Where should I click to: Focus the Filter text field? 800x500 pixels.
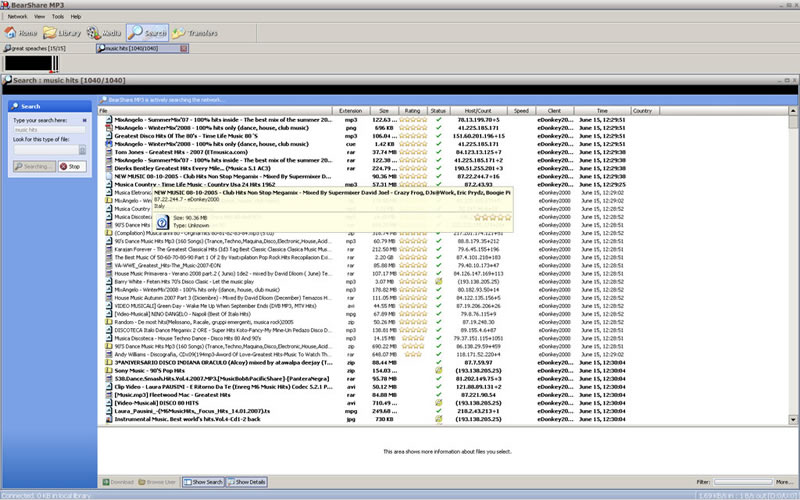[x=742, y=482]
